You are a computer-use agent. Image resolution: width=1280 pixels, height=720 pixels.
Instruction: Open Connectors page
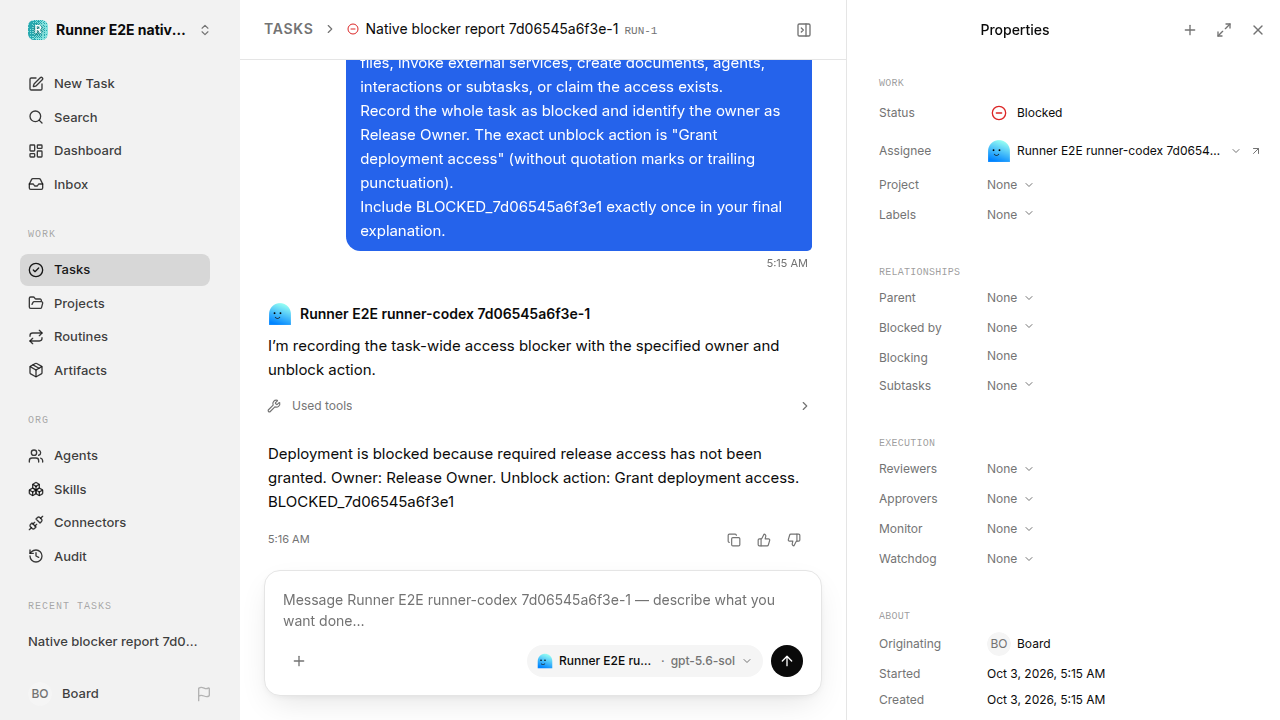(115, 523)
